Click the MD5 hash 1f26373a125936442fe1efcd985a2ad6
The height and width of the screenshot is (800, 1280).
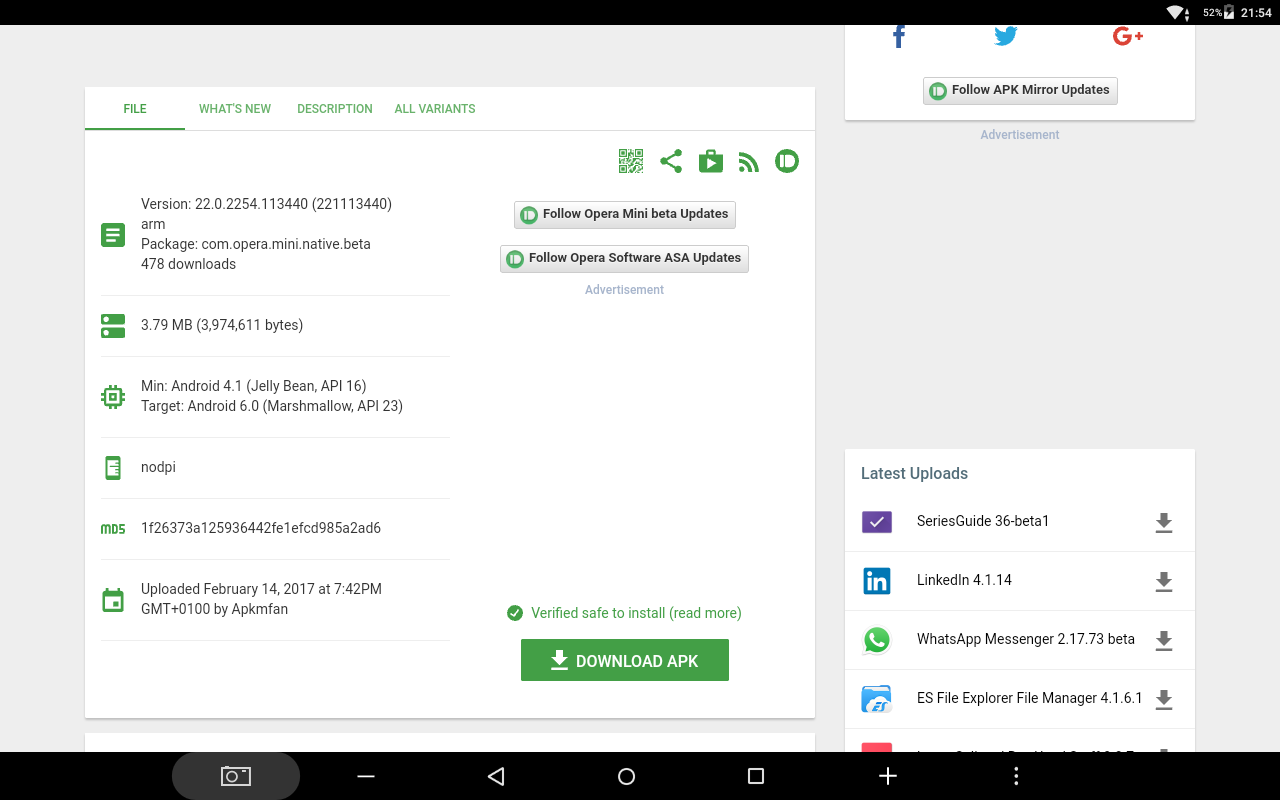pyautogui.click(x=261, y=528)
